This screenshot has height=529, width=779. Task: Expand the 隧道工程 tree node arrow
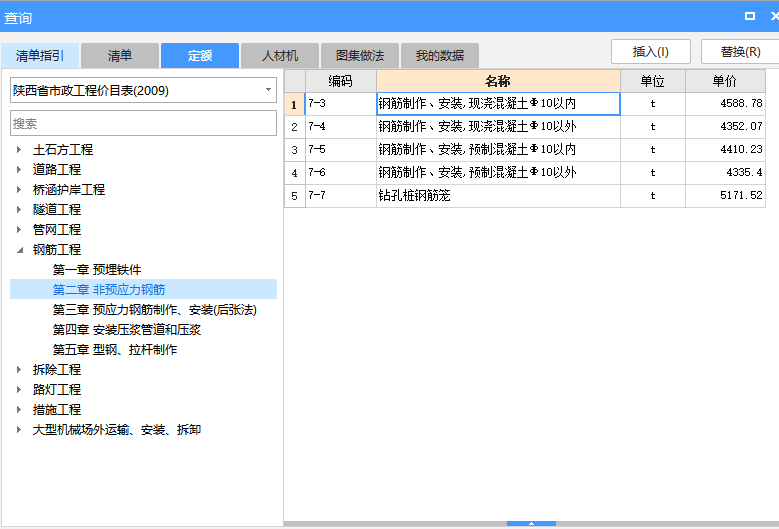click(19, 209)
